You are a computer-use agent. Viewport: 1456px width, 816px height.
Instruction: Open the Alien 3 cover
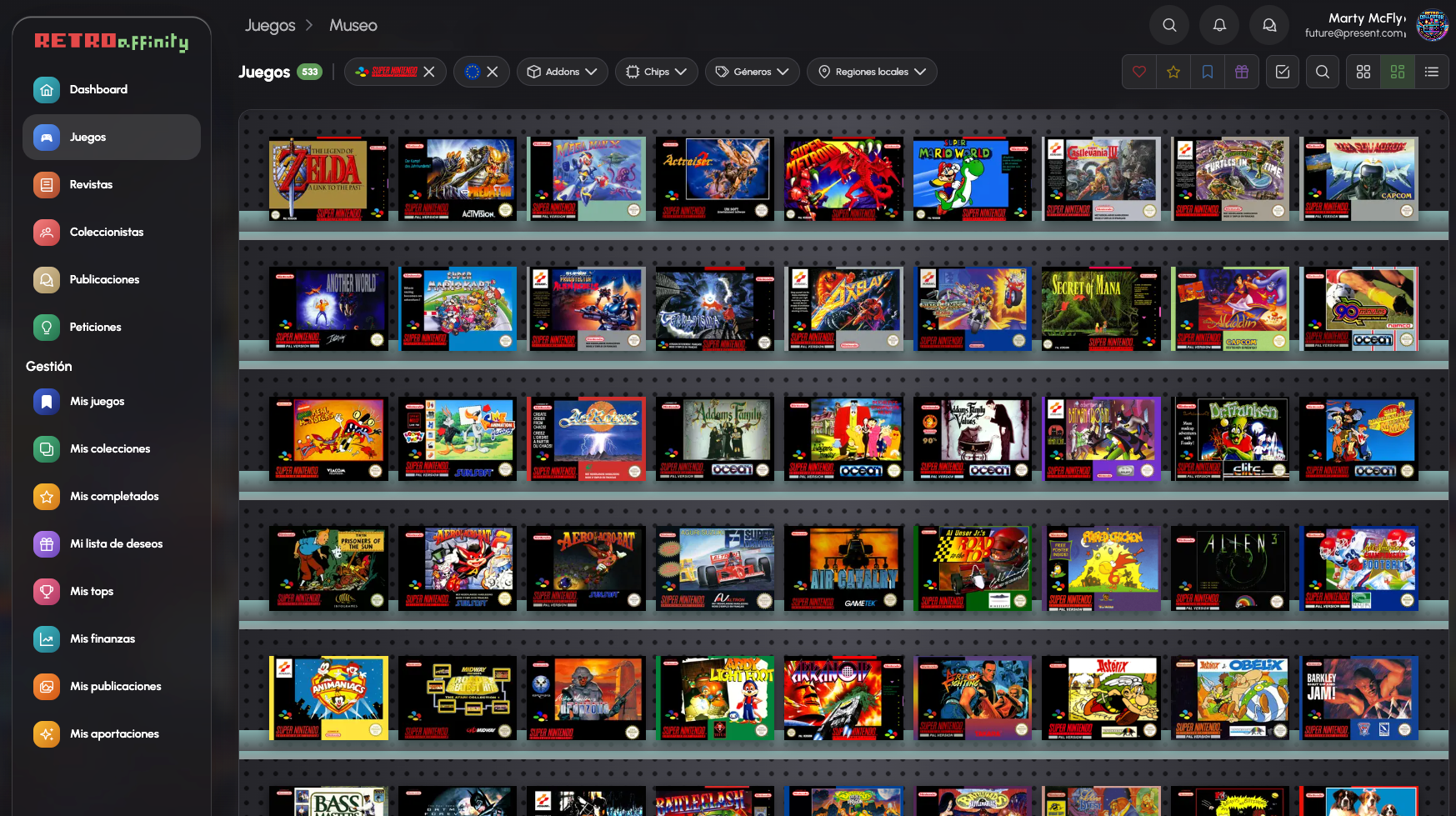click(1230, 568)
